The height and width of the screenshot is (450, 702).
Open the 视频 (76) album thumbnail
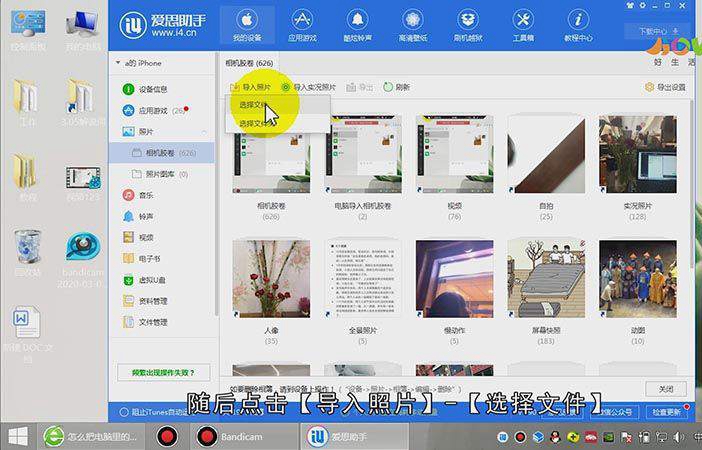click(x=454, y=154)
